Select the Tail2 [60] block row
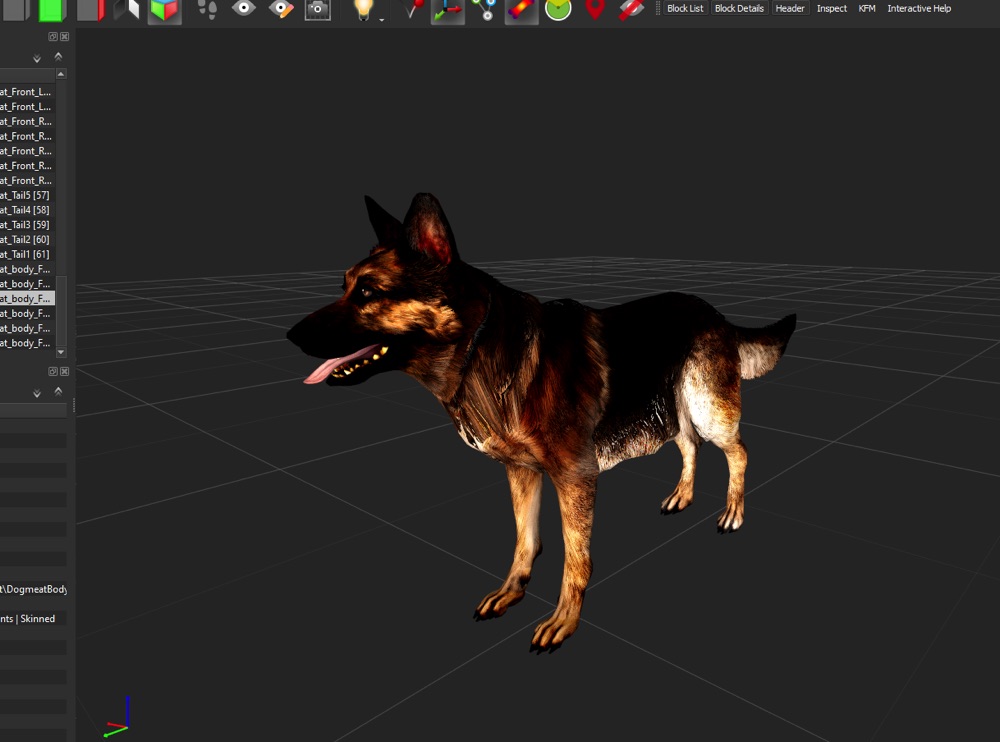This screenshot has height=742, width=1000. [x=27, y=239]
